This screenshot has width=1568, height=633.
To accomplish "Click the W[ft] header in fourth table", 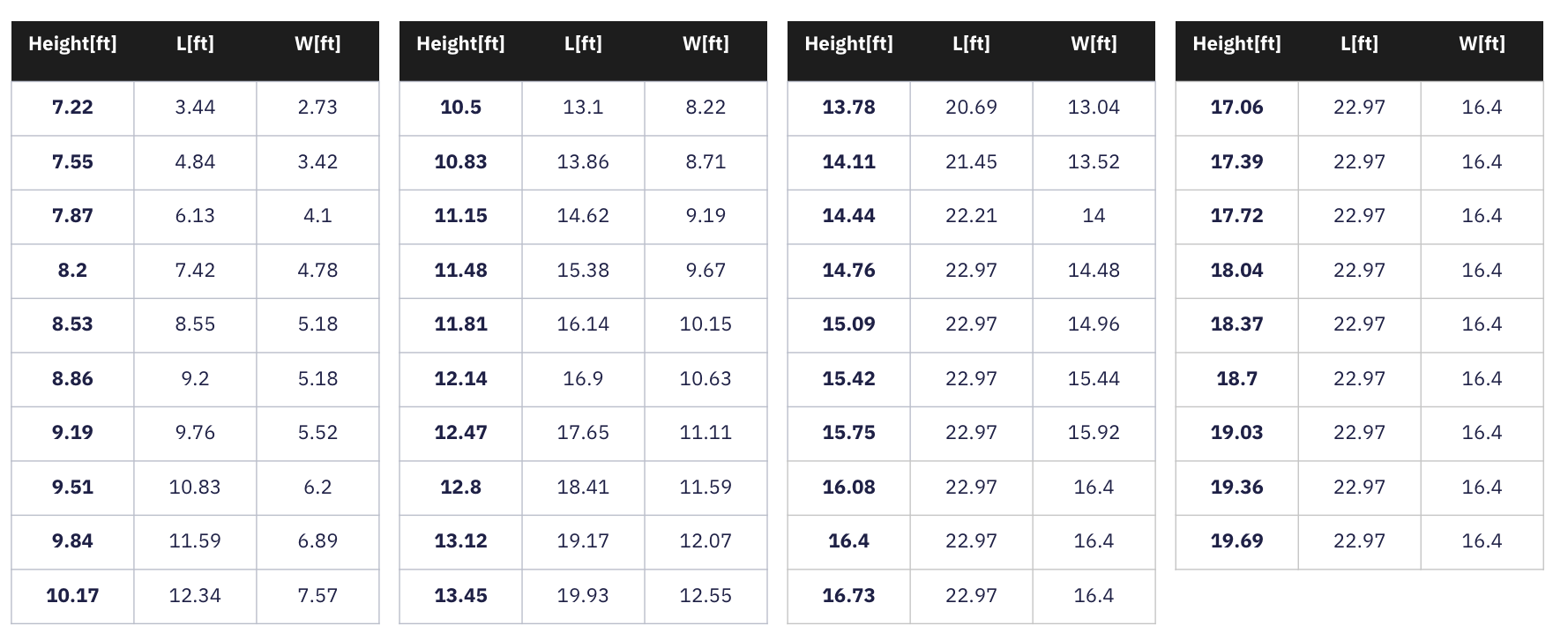I will 1482,44.
